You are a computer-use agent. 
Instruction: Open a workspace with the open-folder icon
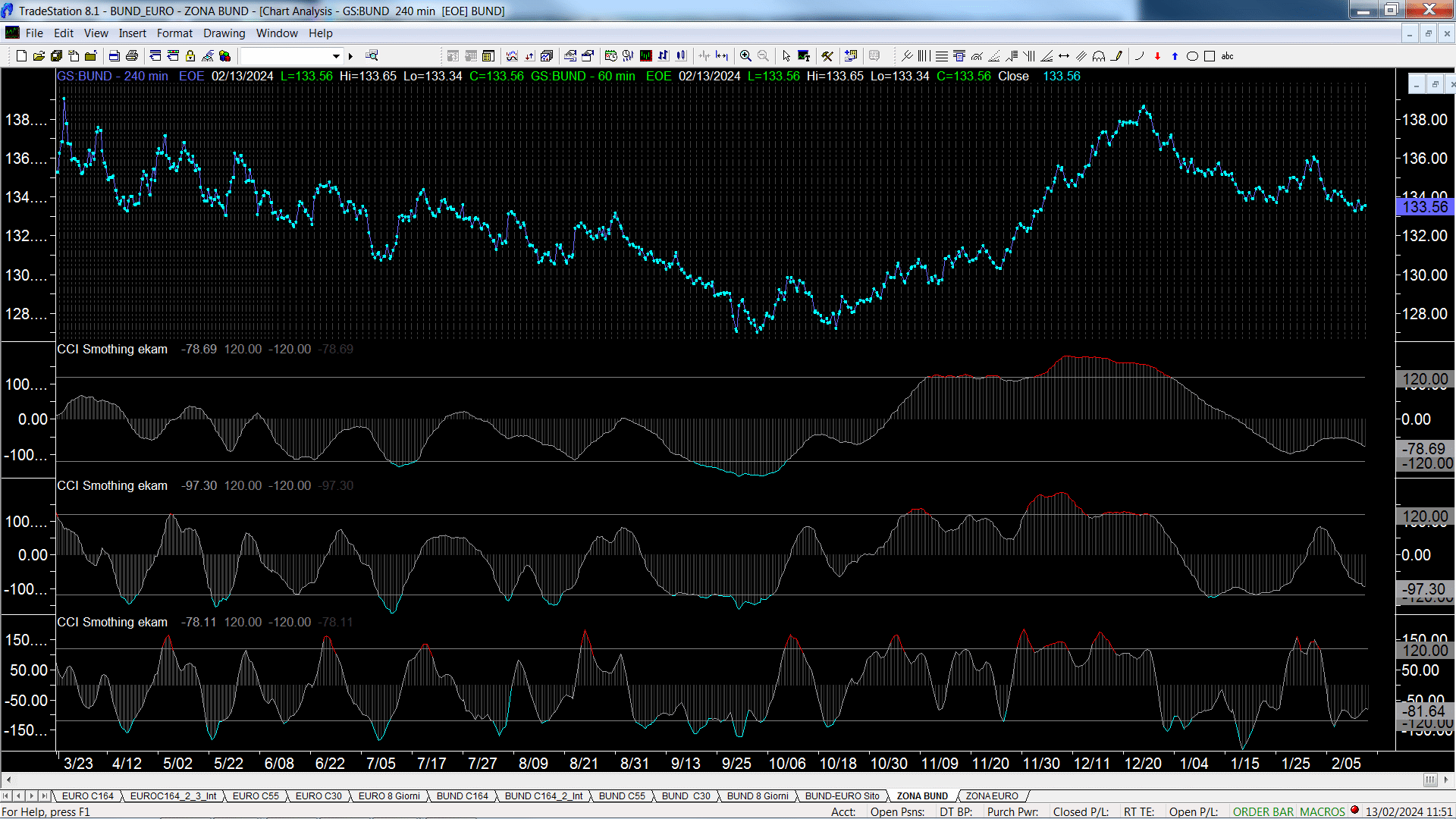tap(39, 56)
